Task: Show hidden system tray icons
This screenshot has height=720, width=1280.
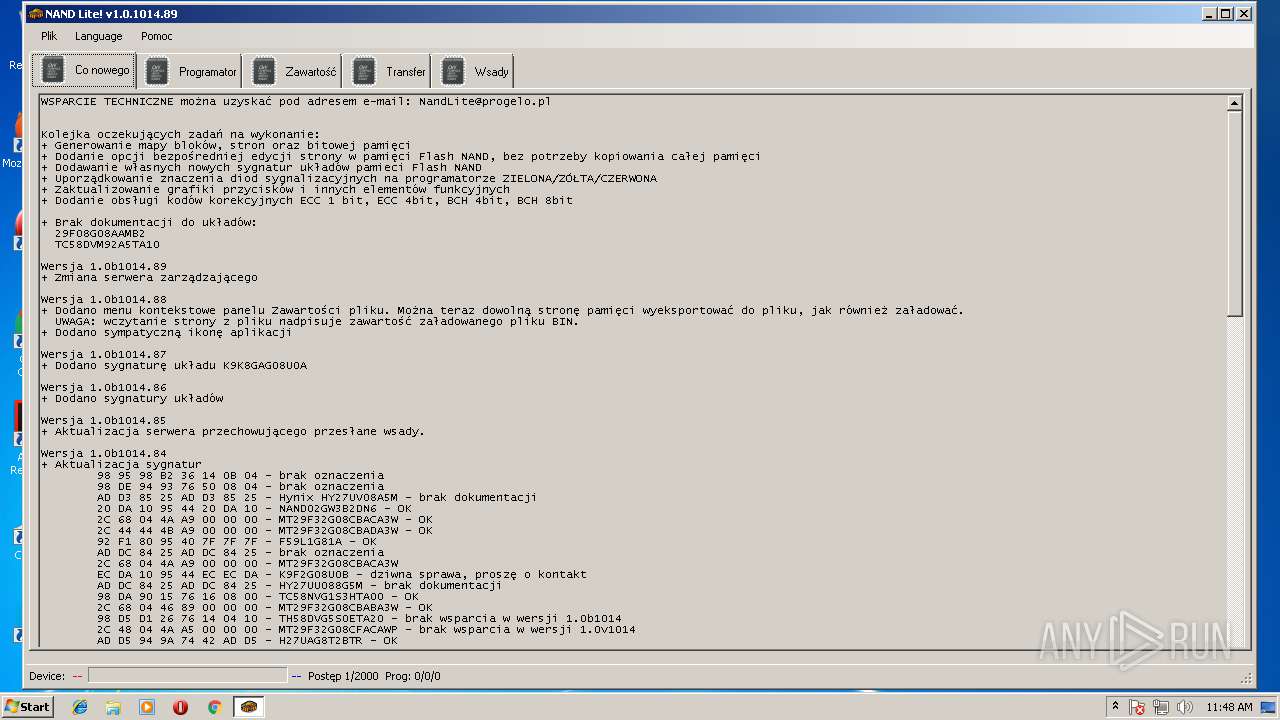Action: (x=1116, y=707)
